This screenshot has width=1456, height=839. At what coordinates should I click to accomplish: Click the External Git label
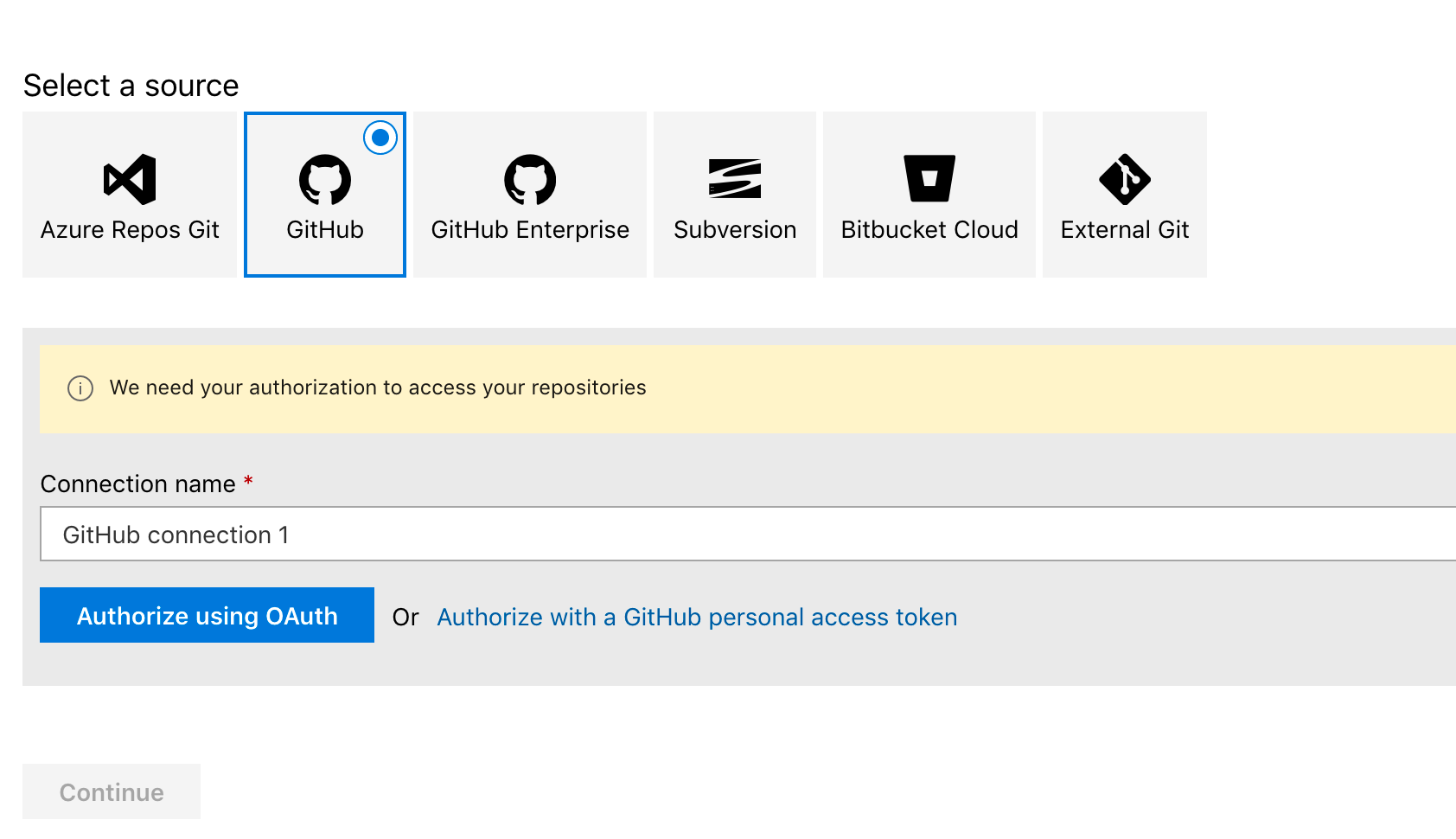1125,229
